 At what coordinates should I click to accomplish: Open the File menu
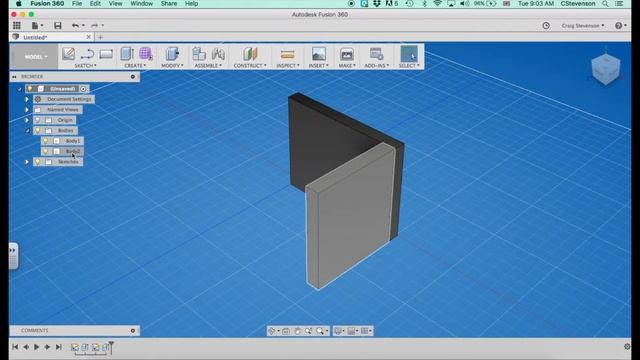coord(77,4)
